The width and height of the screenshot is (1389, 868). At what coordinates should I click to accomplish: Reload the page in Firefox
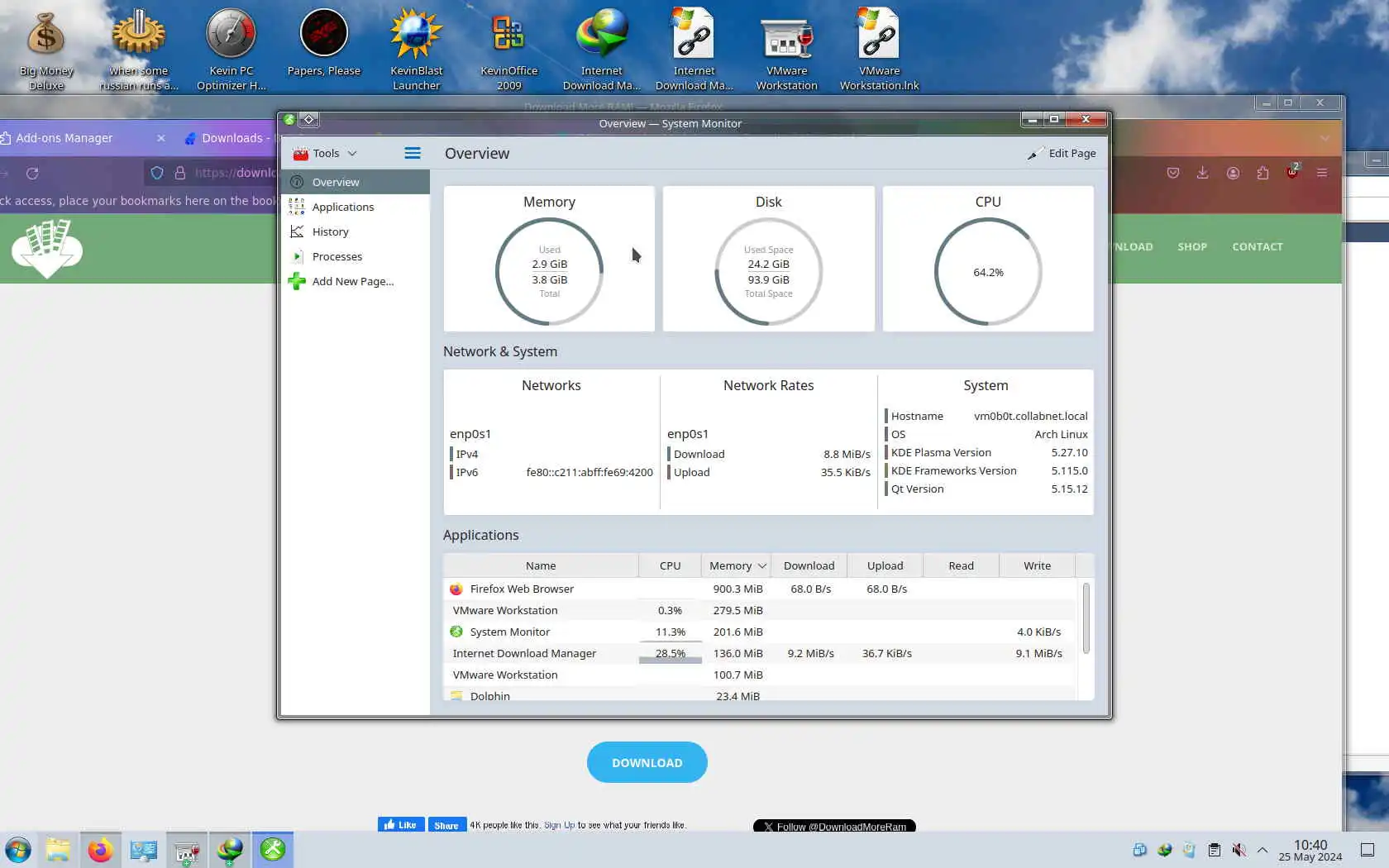click(x=32, y=173)
